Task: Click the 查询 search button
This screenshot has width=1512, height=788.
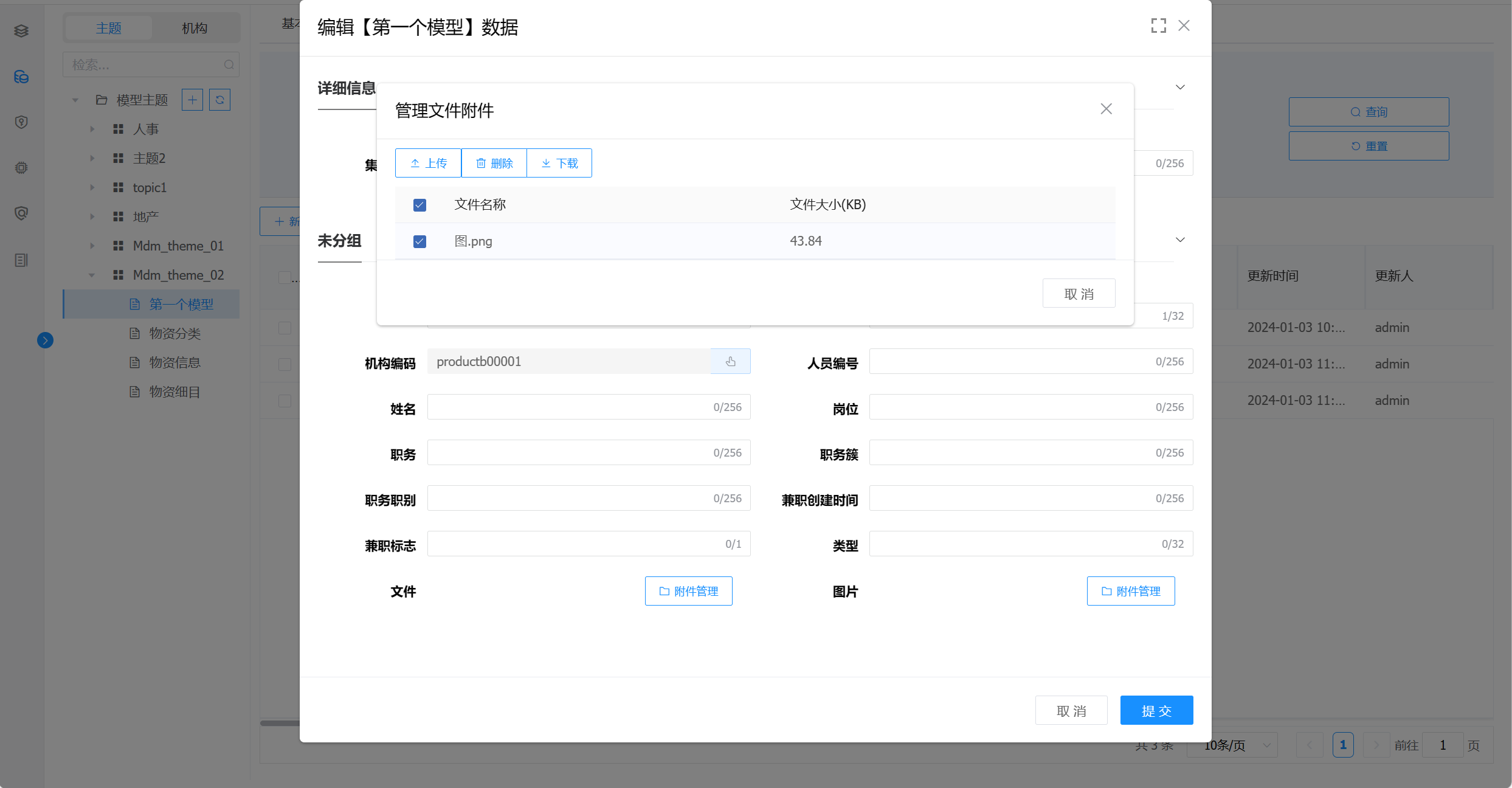Action: click(x=1369, y=112)
